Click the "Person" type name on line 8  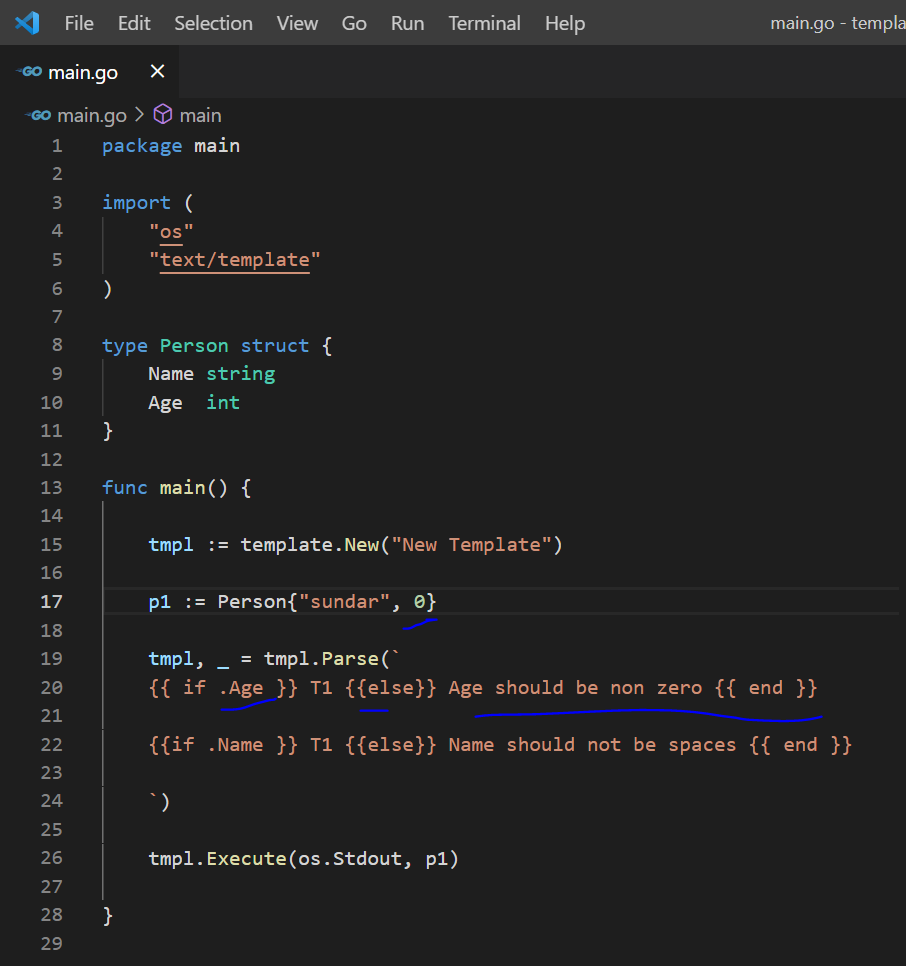point(194,346)
